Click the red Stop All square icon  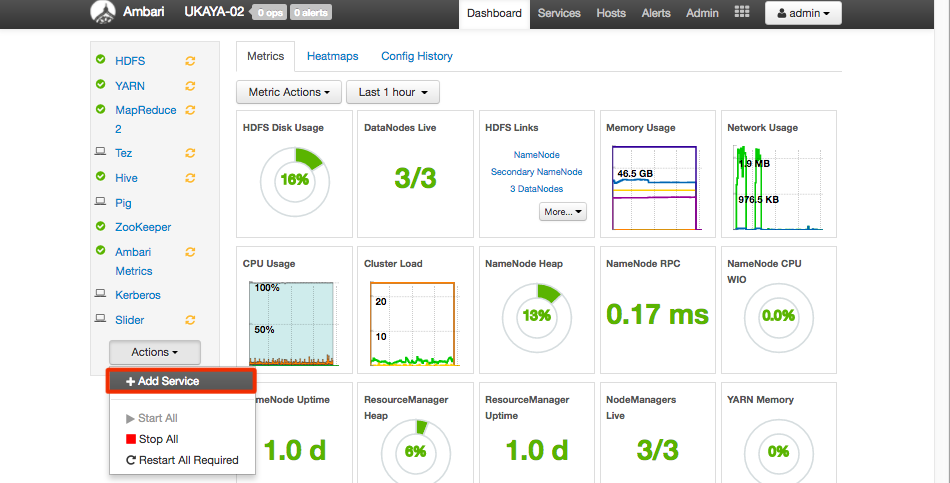click(x=130, y=439)
